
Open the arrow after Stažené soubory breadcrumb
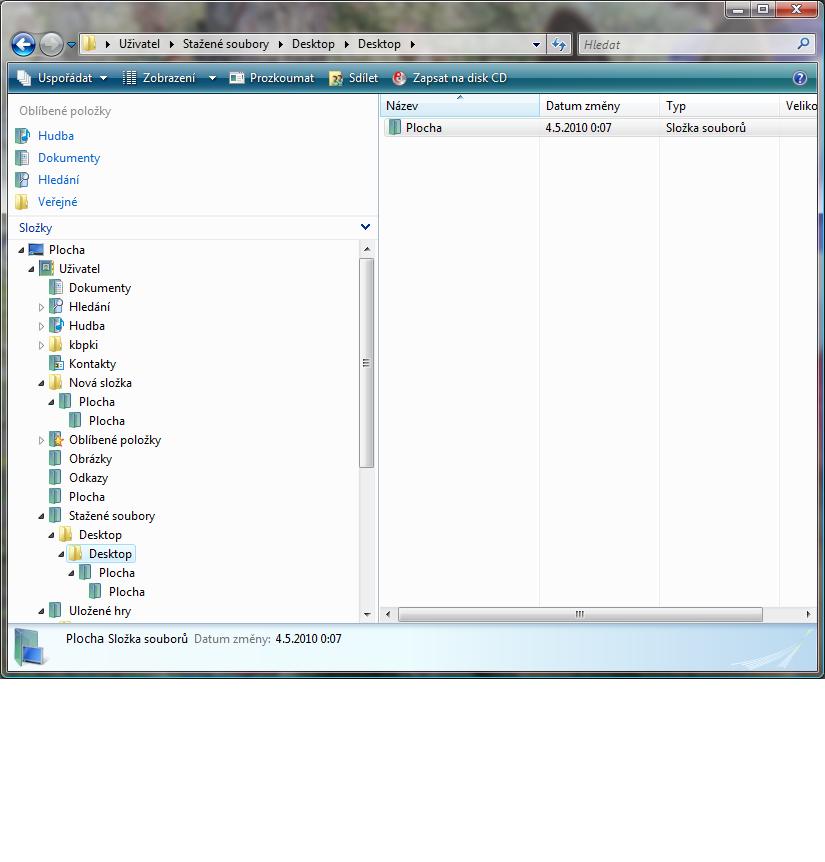pos(281,45)
